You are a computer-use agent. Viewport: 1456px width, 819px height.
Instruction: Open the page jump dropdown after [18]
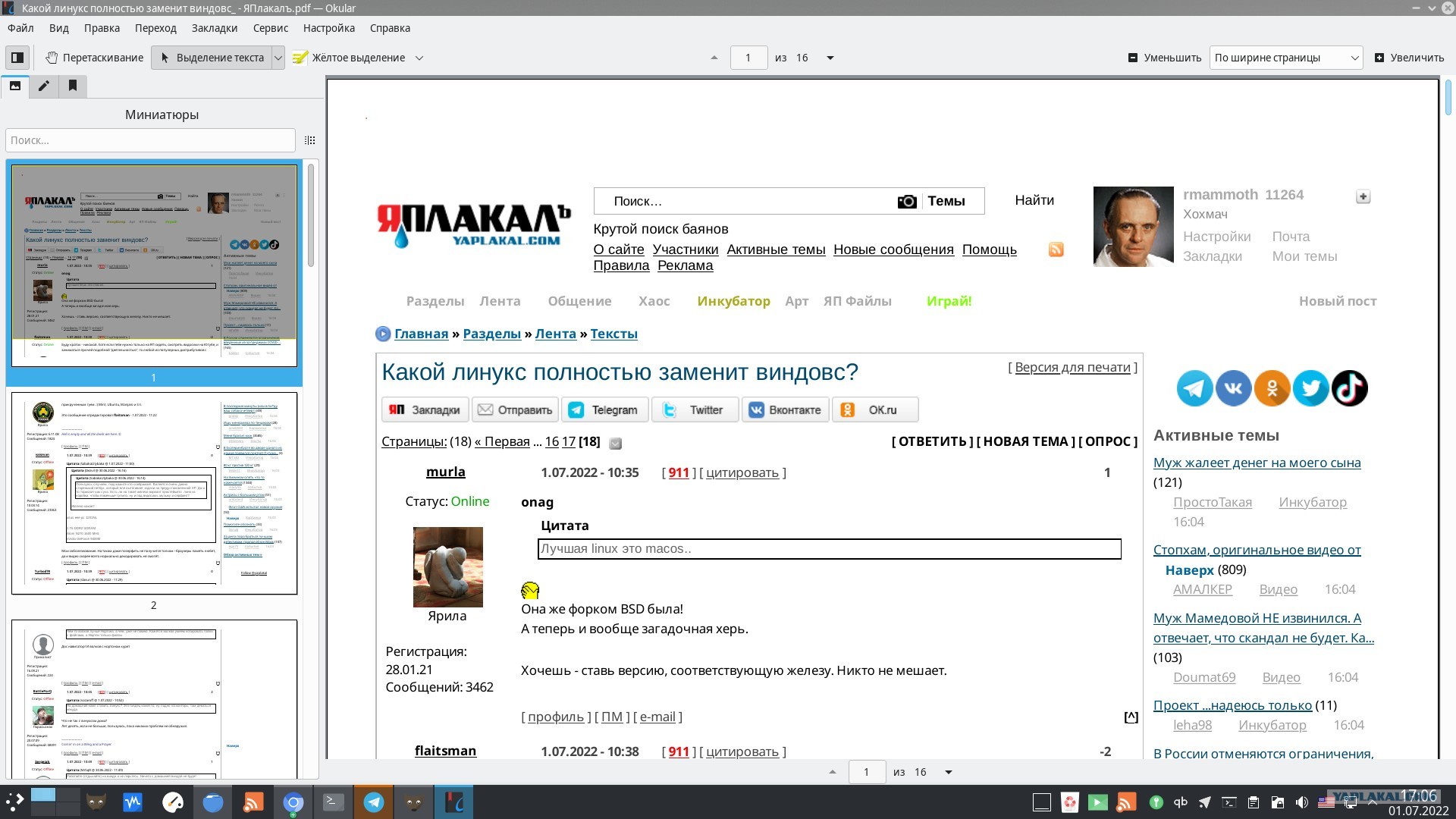click(616, 443)
